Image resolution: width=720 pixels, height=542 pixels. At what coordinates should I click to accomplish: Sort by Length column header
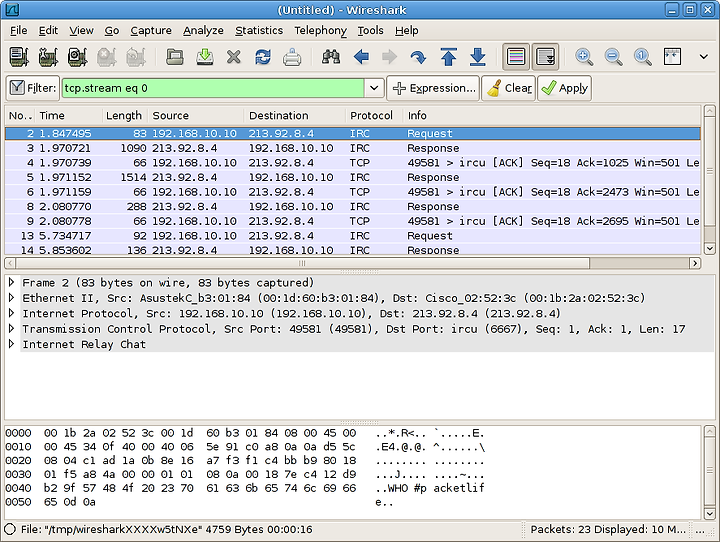point(124,115)
